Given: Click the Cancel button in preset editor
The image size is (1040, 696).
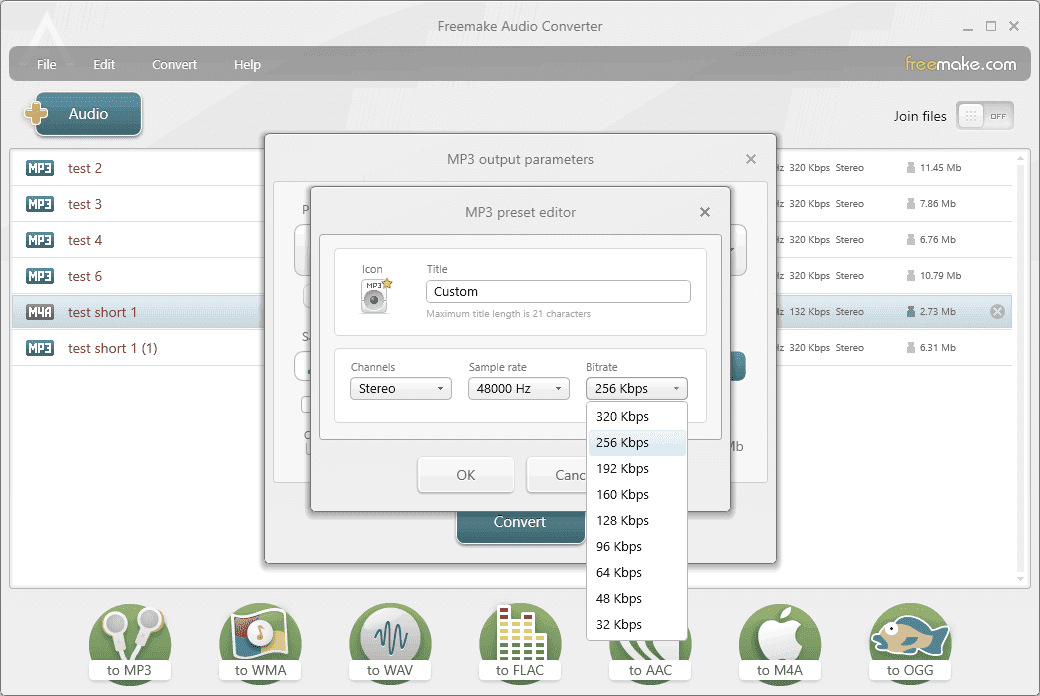Looking at the screenshot, I should [557, 475].
